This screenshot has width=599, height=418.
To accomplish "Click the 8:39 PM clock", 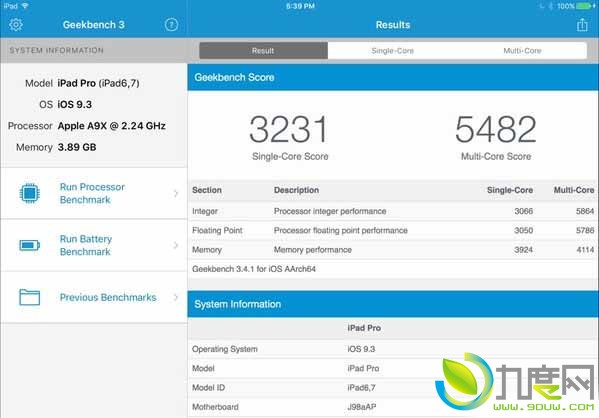I will 300,6.
